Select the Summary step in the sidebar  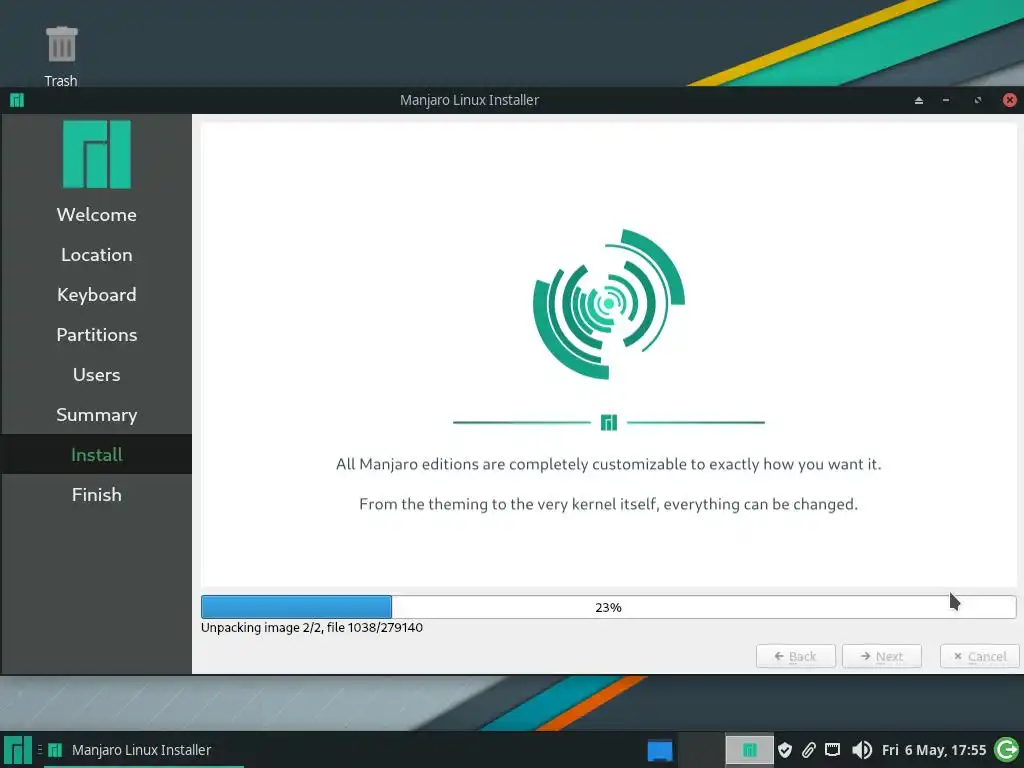pyautogui.click(x=97, y=415)
